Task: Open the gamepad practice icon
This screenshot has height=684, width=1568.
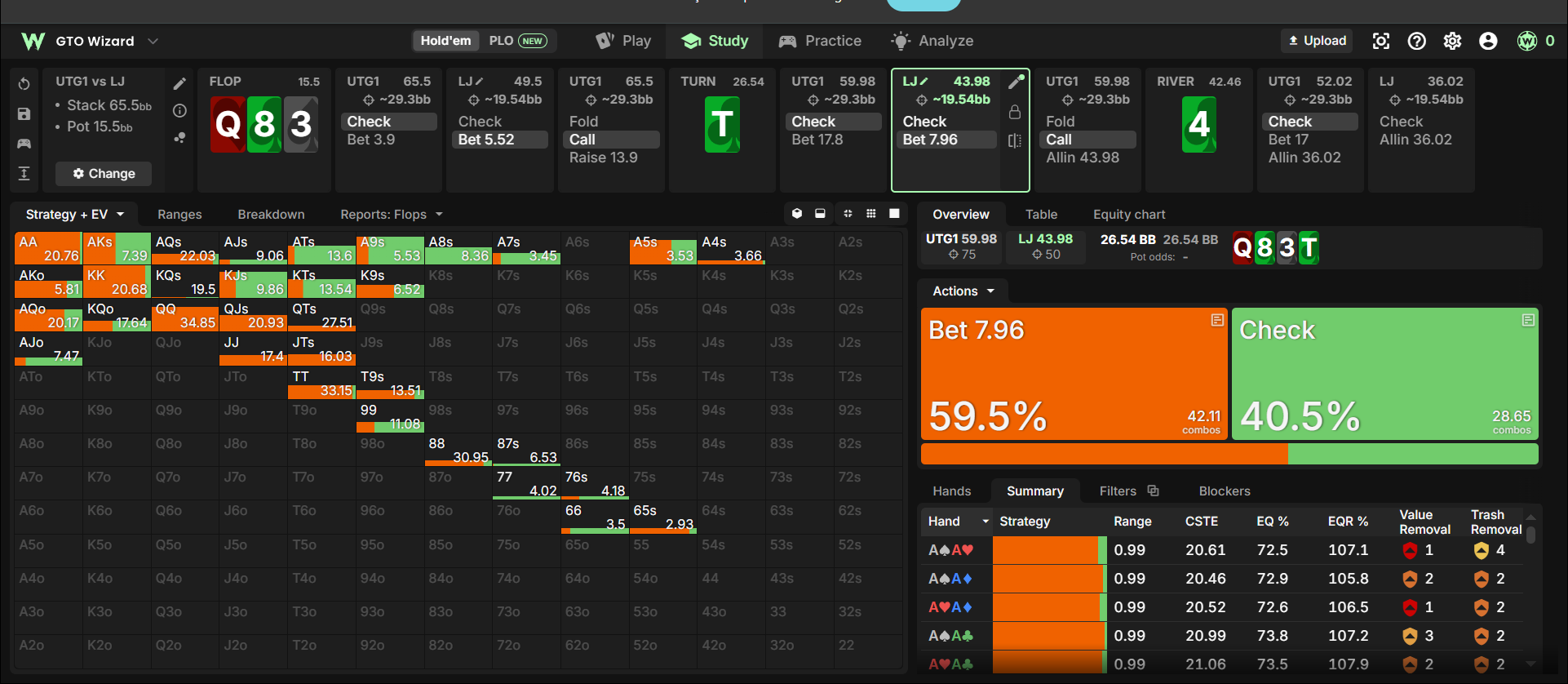Action: pyautogui.click(x=24, y=144)
